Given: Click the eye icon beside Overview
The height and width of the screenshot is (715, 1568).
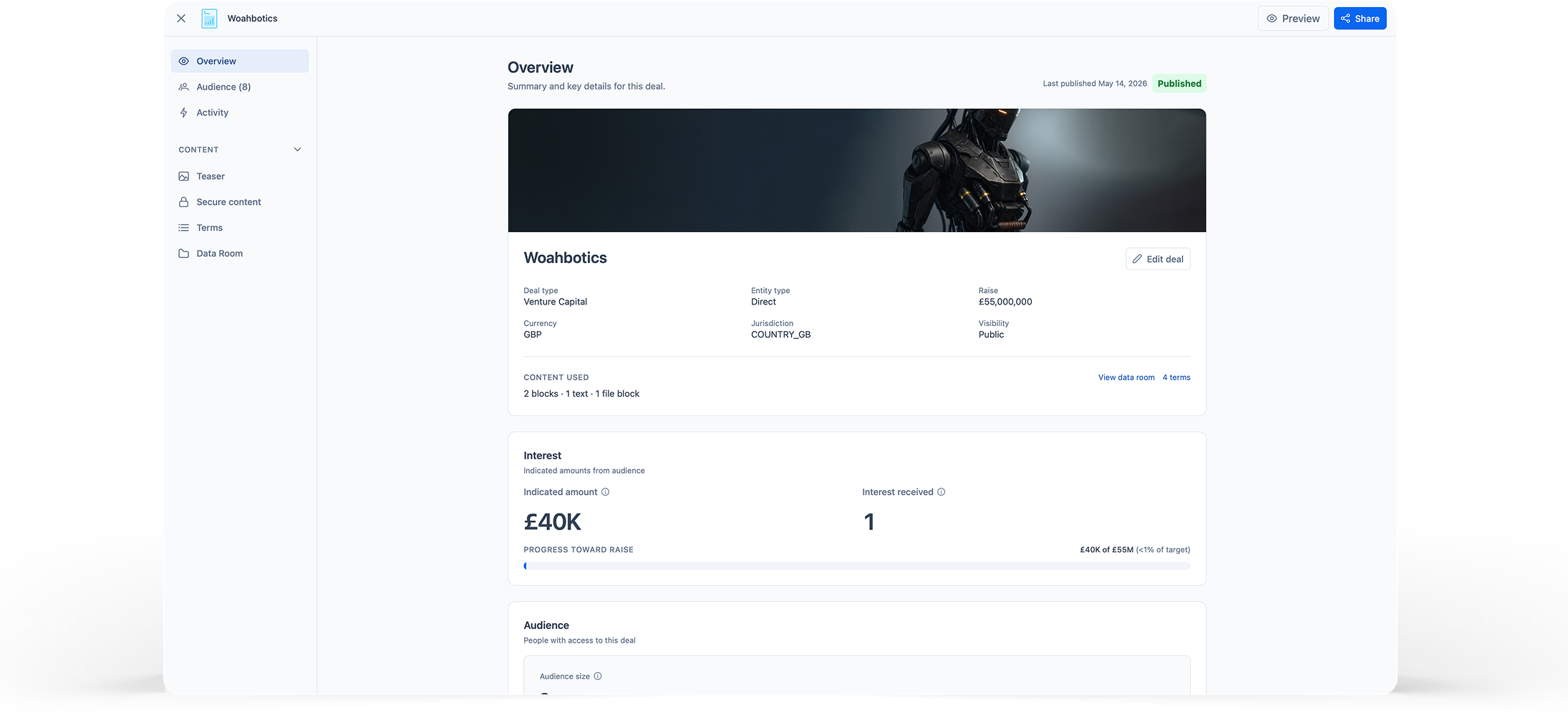Looking at the screenshot, I should 184,61.
